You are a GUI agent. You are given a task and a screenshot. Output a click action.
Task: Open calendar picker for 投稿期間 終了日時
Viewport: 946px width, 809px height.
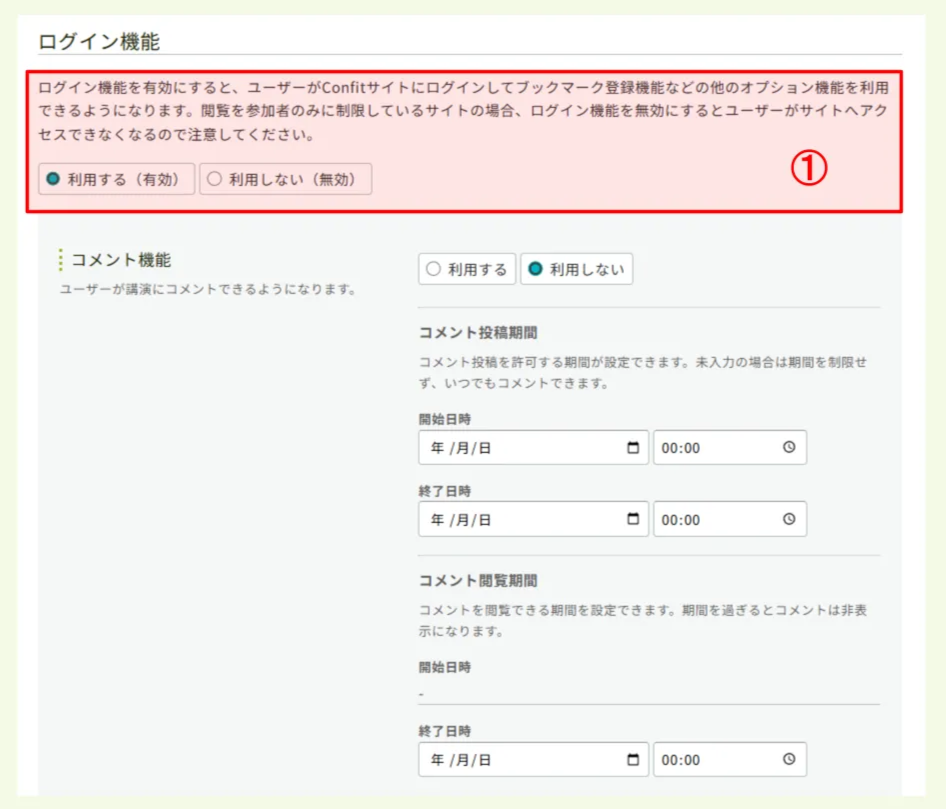(x=633, y=519)
